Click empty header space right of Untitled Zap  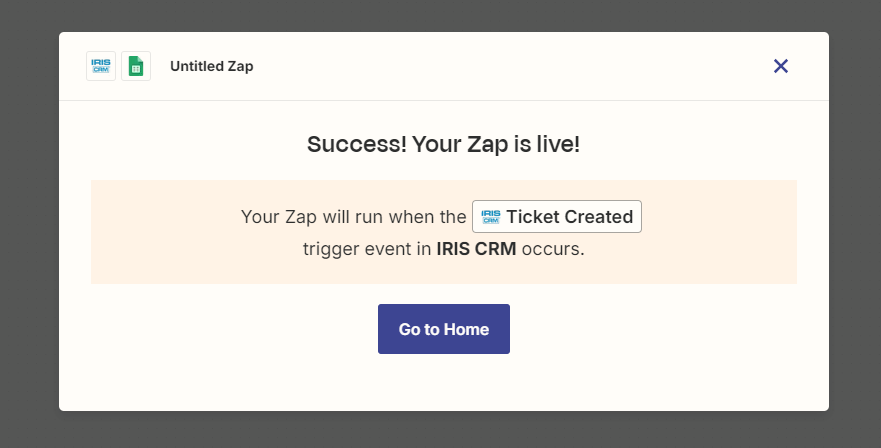506,66
